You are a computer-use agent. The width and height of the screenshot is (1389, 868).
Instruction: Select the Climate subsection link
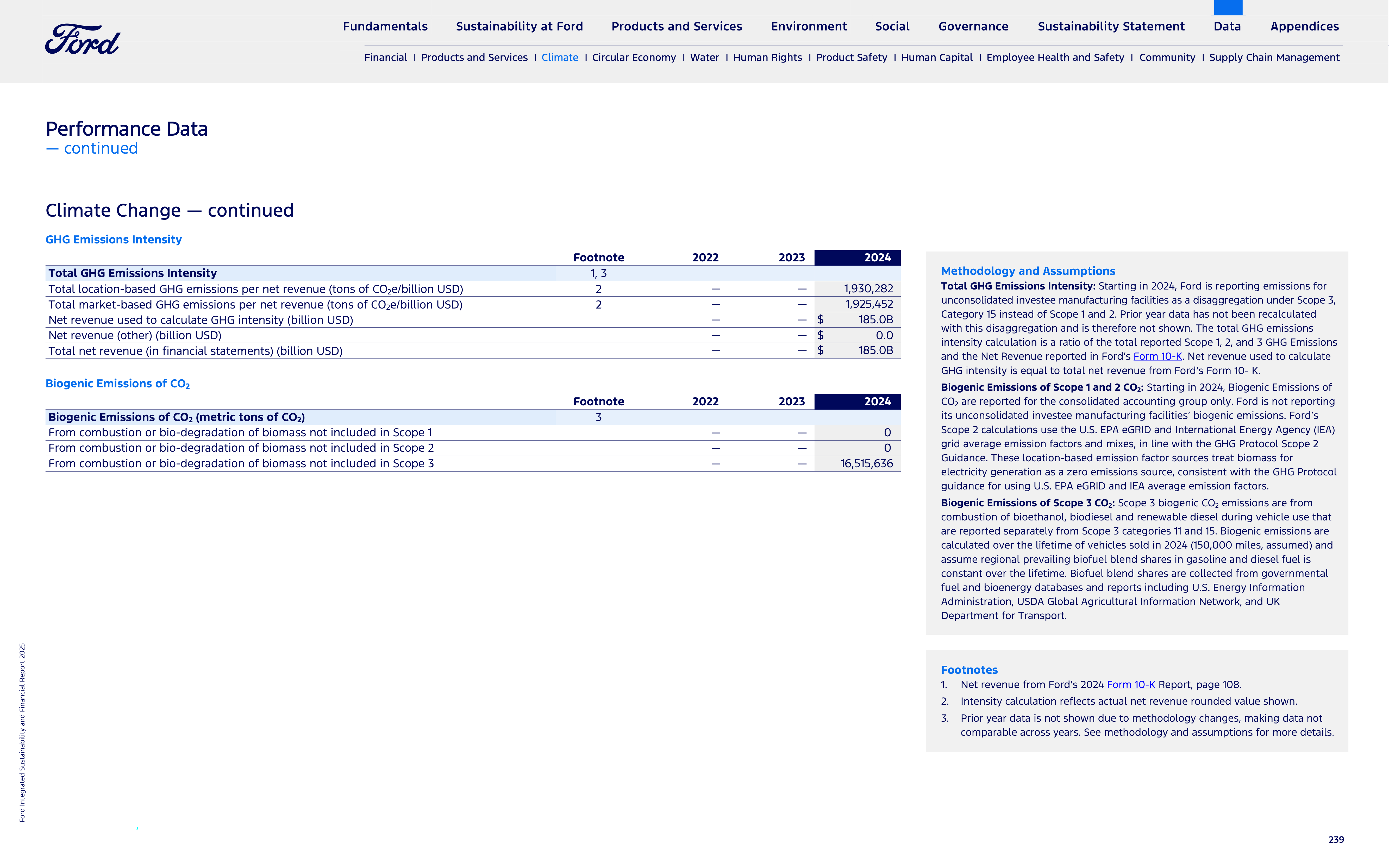click(559, 58)
